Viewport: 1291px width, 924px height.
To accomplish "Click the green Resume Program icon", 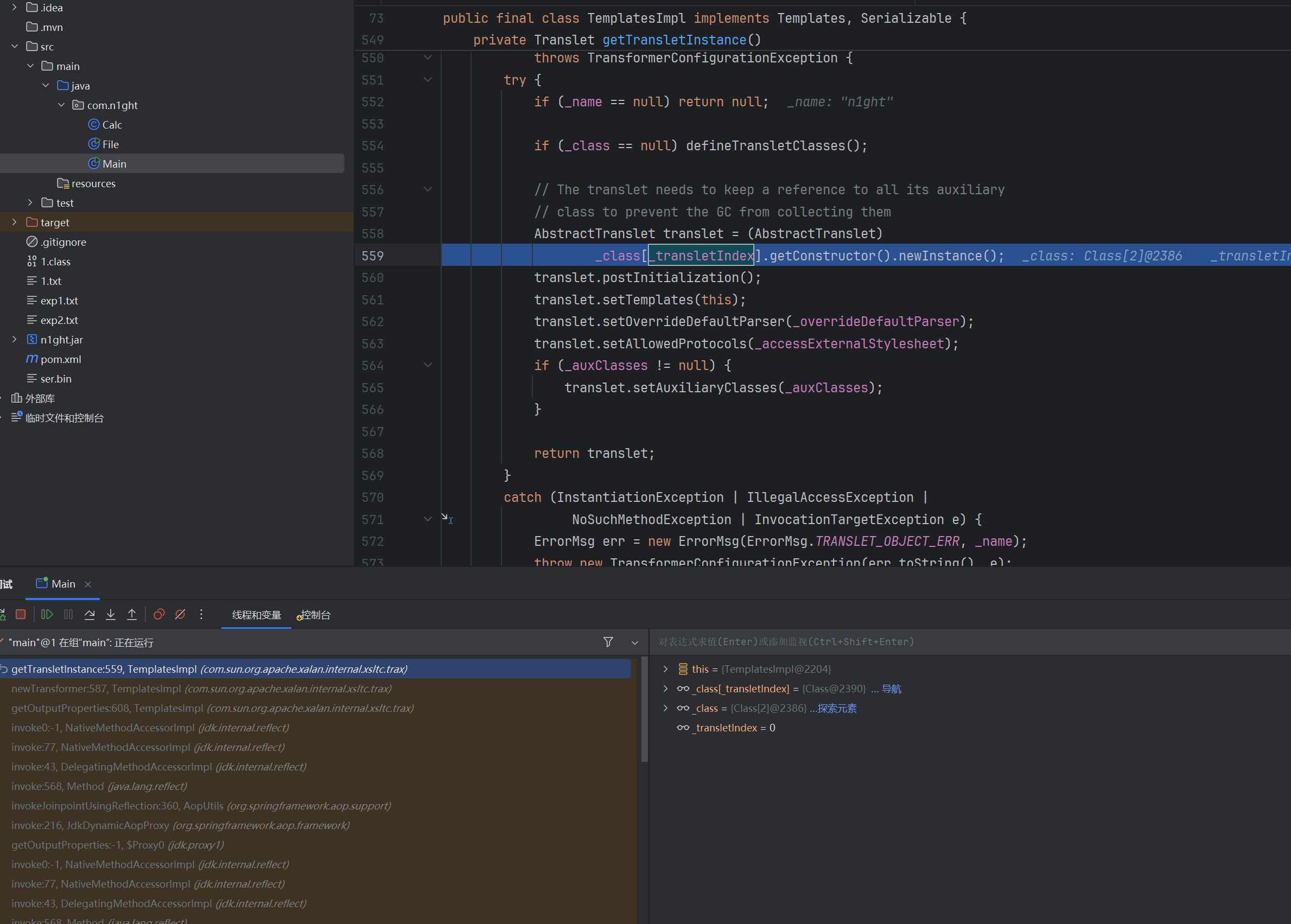I will pyautogui.click(x=47, y=615).
